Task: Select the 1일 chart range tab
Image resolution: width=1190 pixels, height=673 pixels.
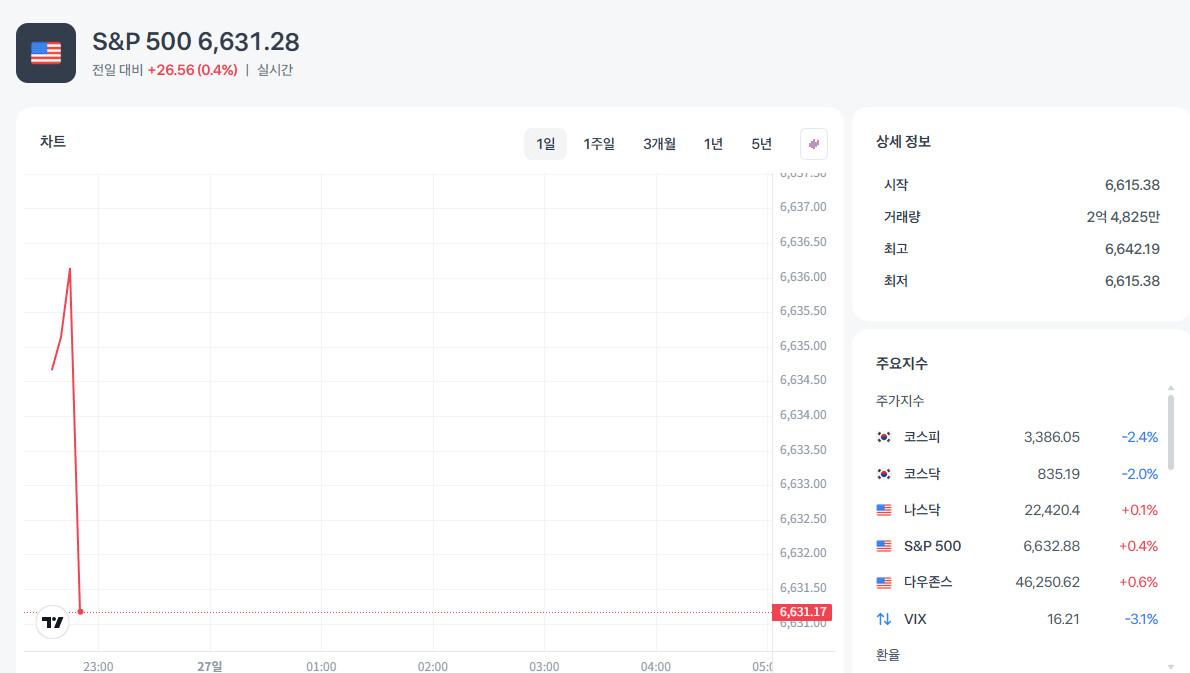Action: point(546,144)
